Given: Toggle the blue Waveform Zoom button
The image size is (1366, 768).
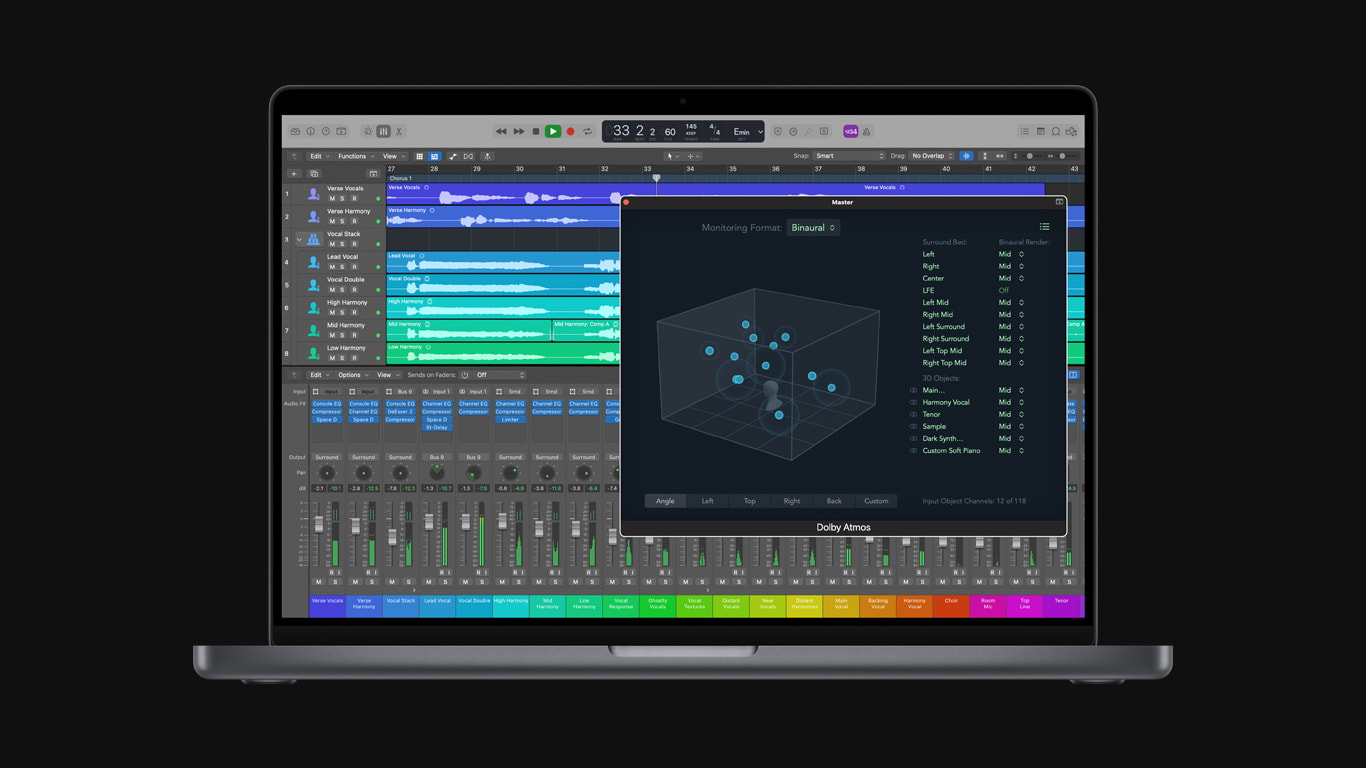Looking at the screenshot, I should click(966, 156).
